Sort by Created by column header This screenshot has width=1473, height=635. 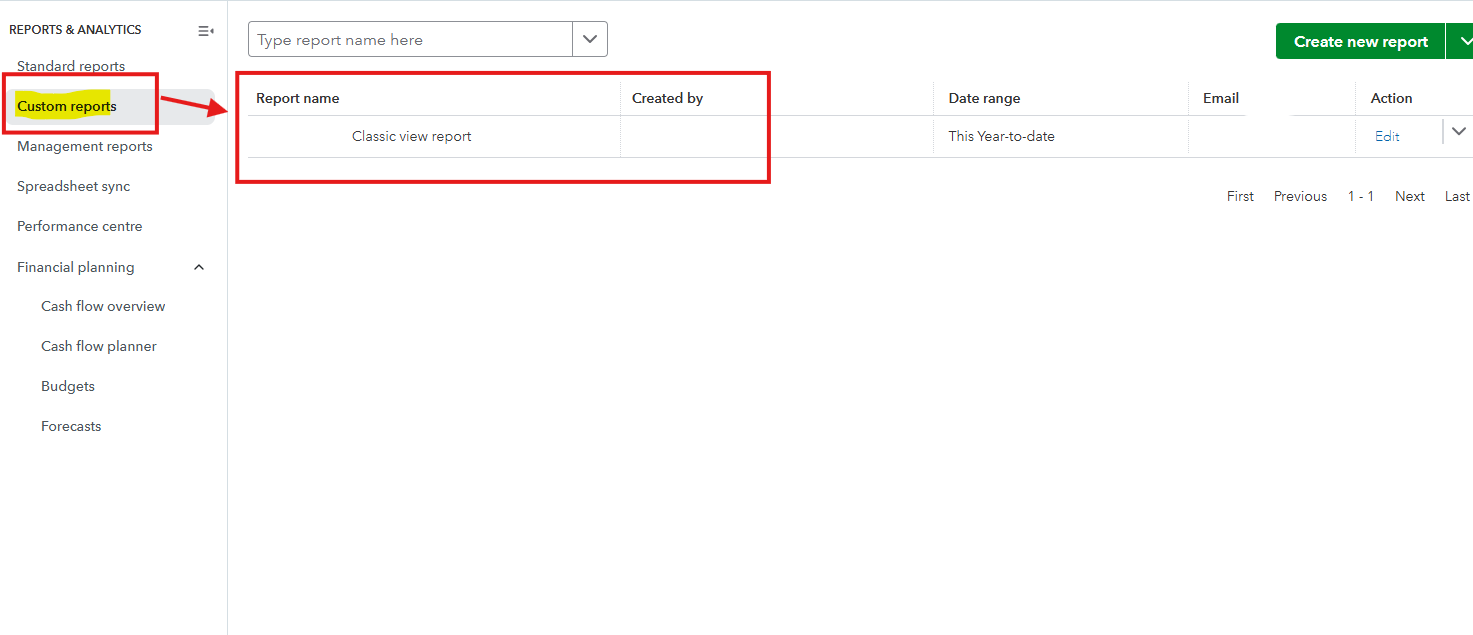[667, 98]
